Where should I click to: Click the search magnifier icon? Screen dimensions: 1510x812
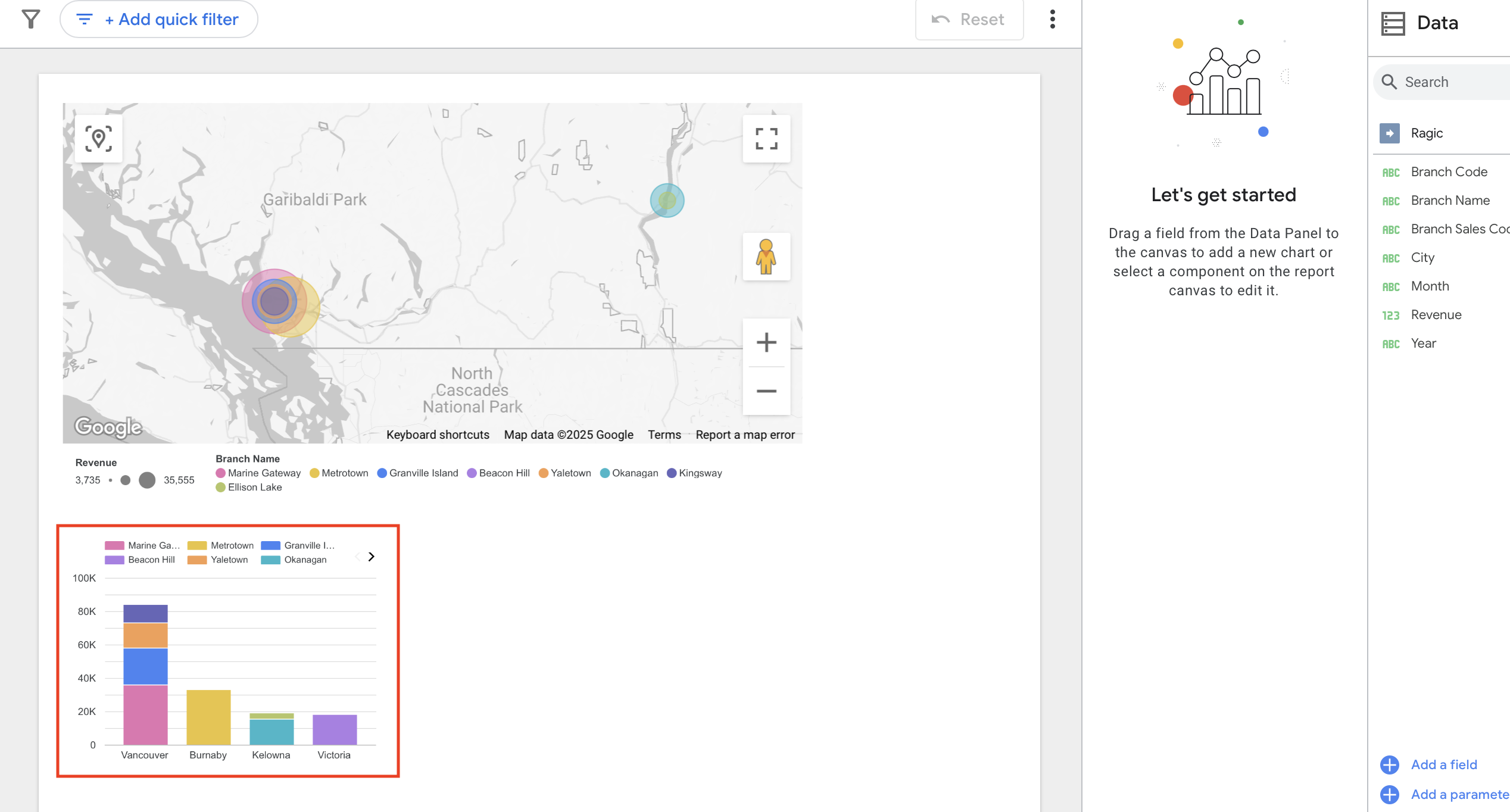(x=1389, y=82)
